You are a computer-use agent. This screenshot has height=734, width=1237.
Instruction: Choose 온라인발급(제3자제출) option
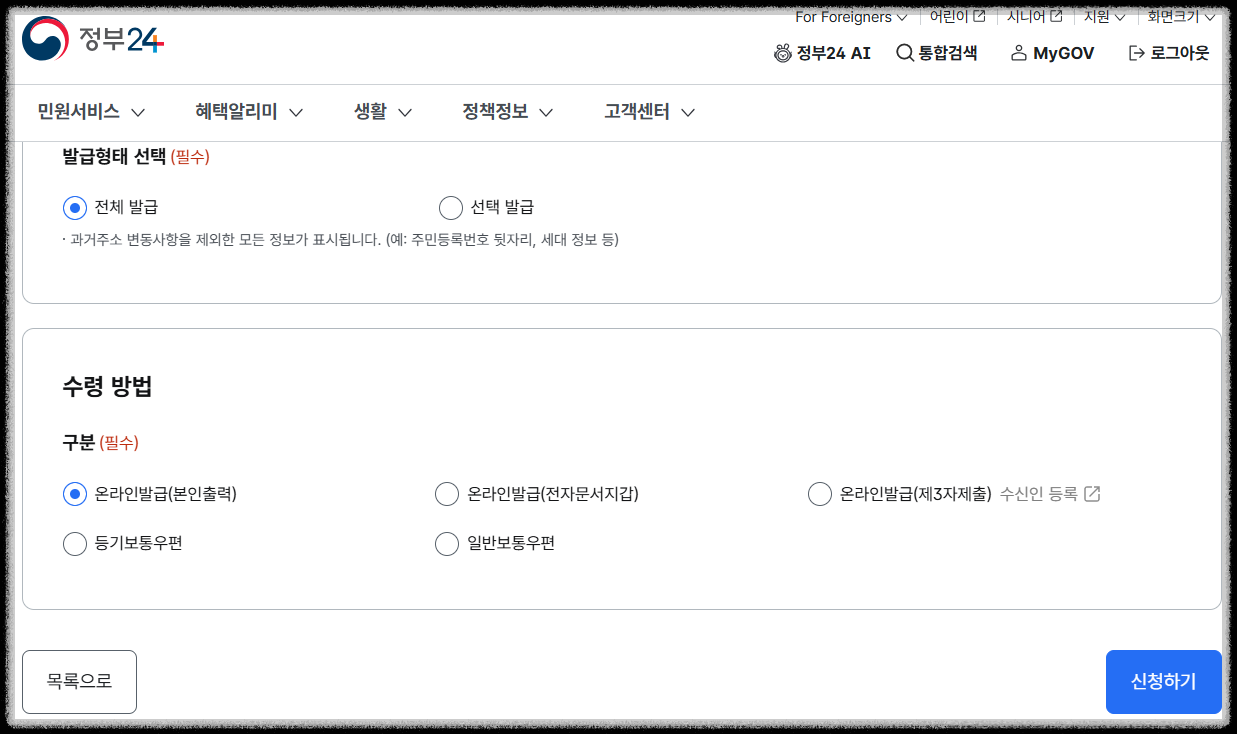(820, 494)
